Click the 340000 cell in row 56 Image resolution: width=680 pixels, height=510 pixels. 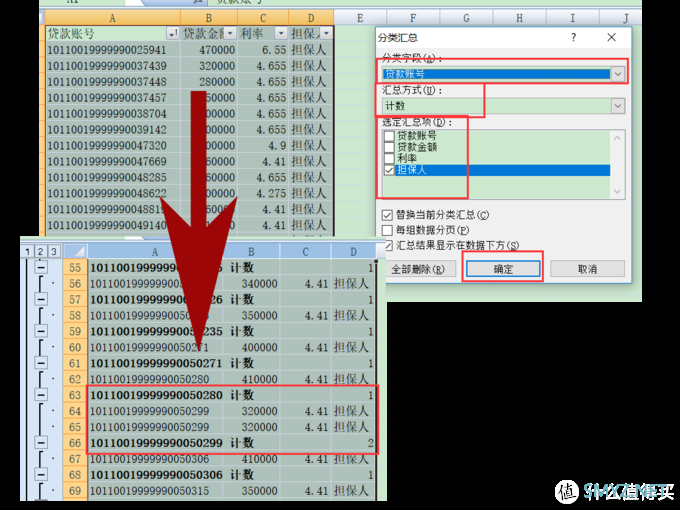(251, 284)
